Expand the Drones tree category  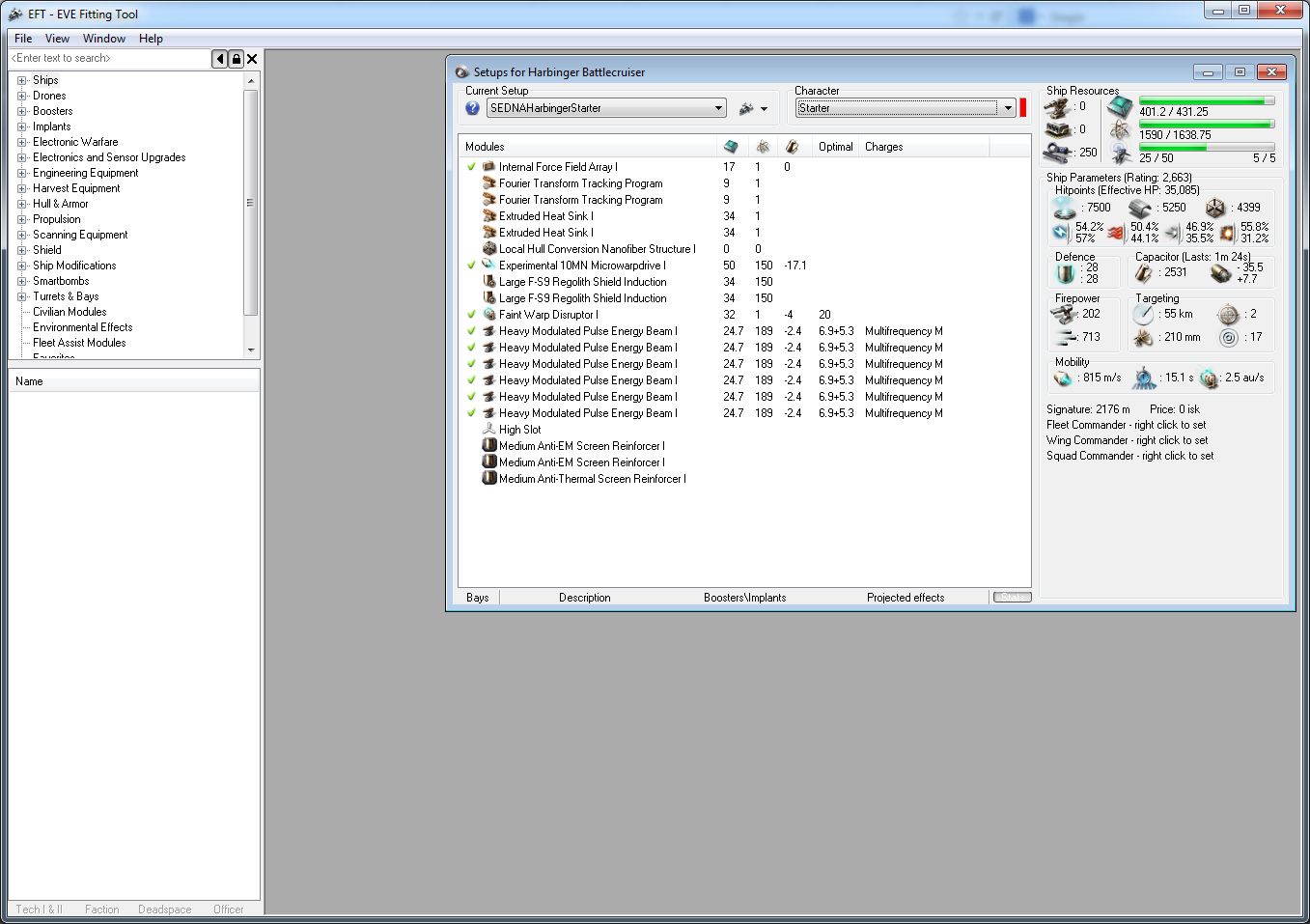pos(22,96)
